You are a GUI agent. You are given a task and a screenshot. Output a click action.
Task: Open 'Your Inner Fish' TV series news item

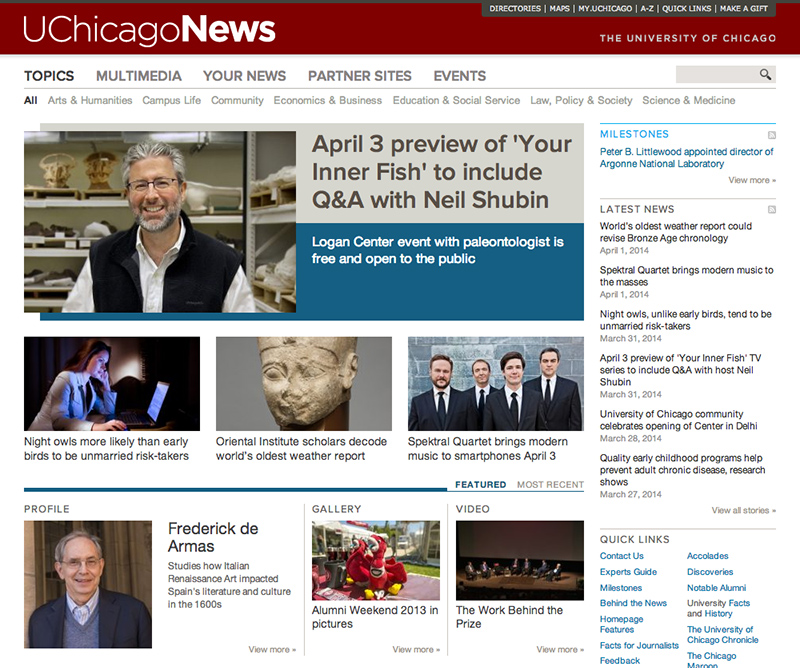pos(680,370)
